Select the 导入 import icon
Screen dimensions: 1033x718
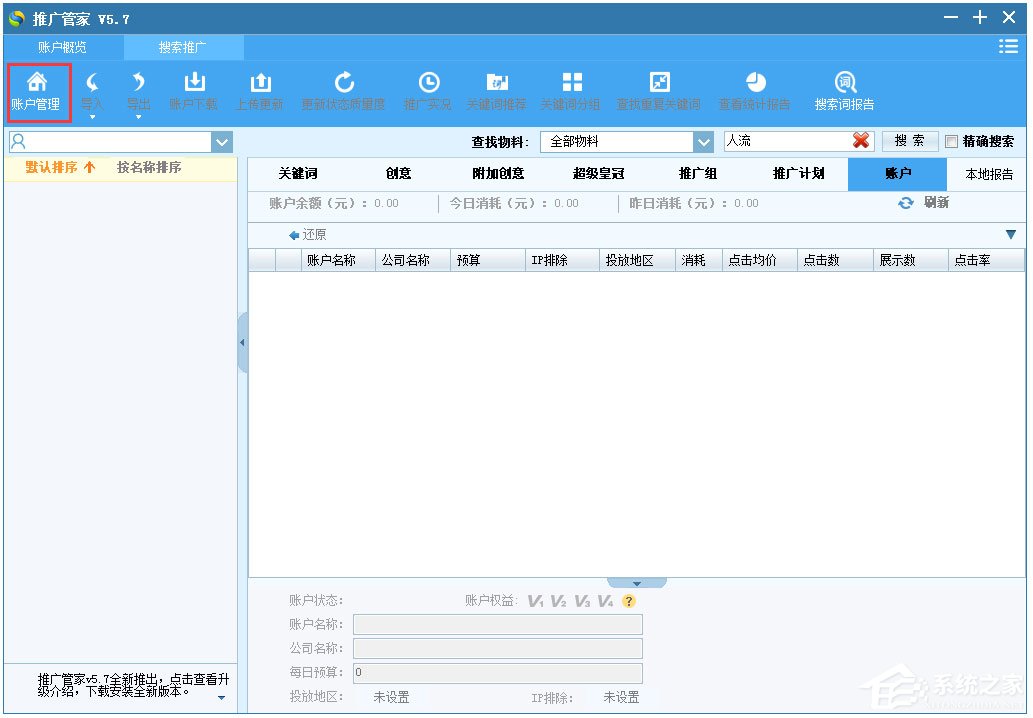[91, 91]
